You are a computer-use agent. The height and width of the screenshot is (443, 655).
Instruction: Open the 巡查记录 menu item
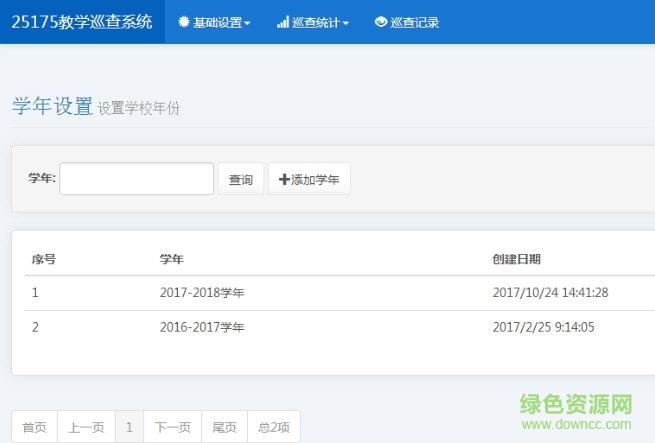click(407, 22)
